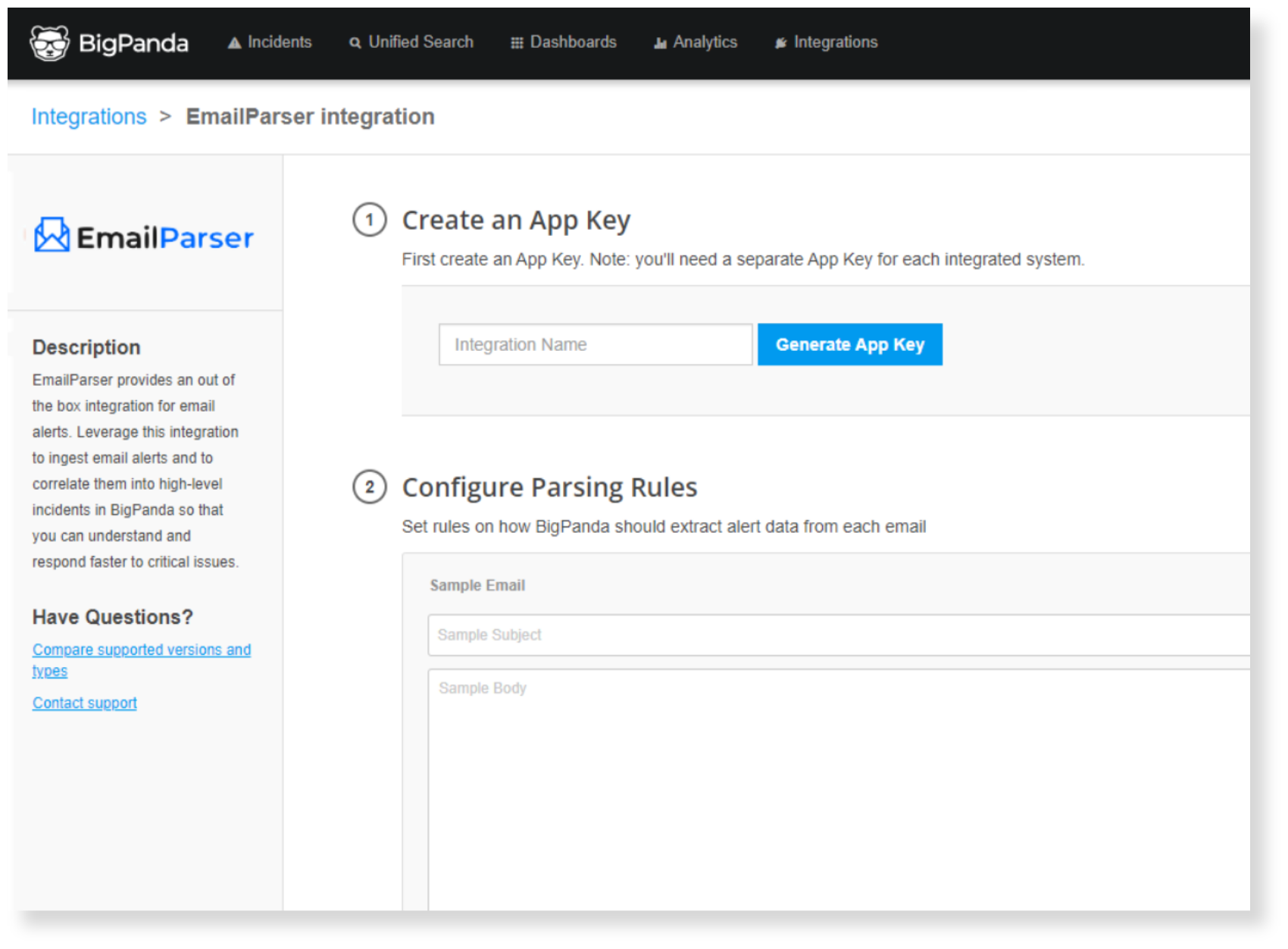Click the BigPanda panda logo icon
1288x949 pixels.
click(49, 43)
